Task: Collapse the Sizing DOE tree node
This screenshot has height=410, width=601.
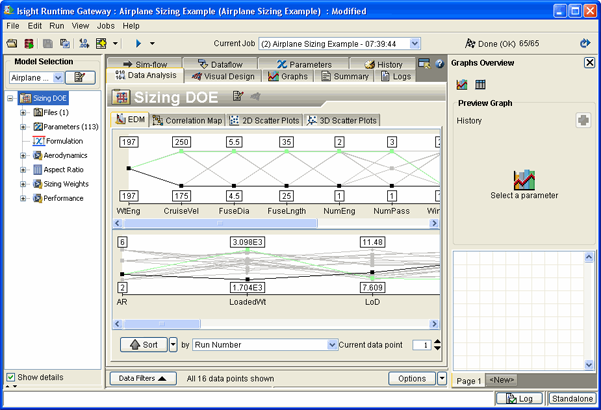Action: pos(10,98)
